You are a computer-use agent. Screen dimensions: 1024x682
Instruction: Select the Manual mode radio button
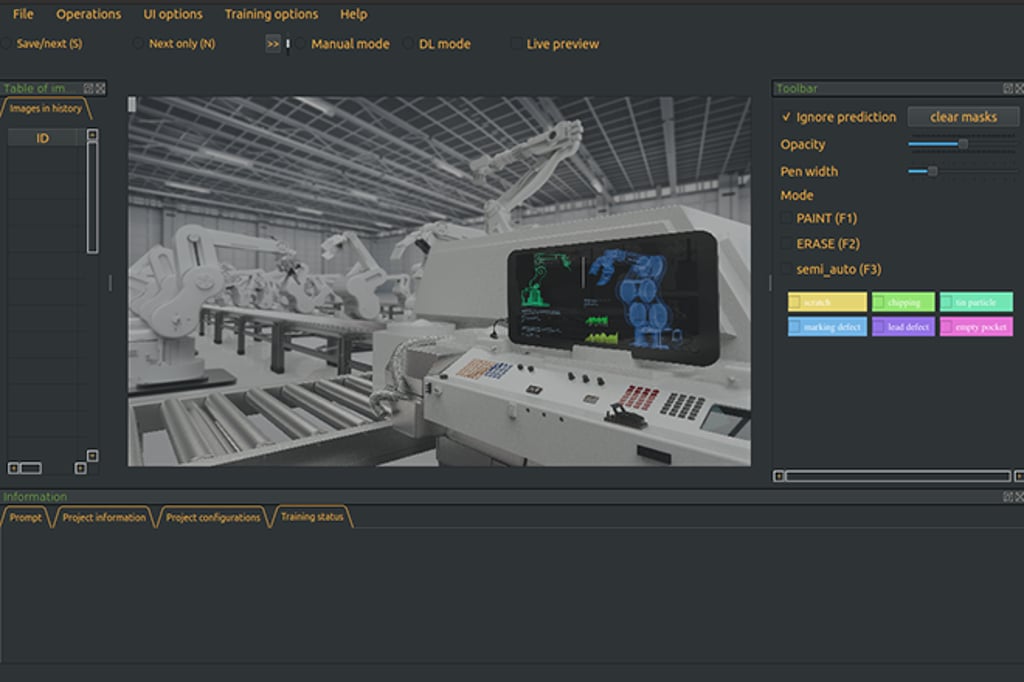301,43
